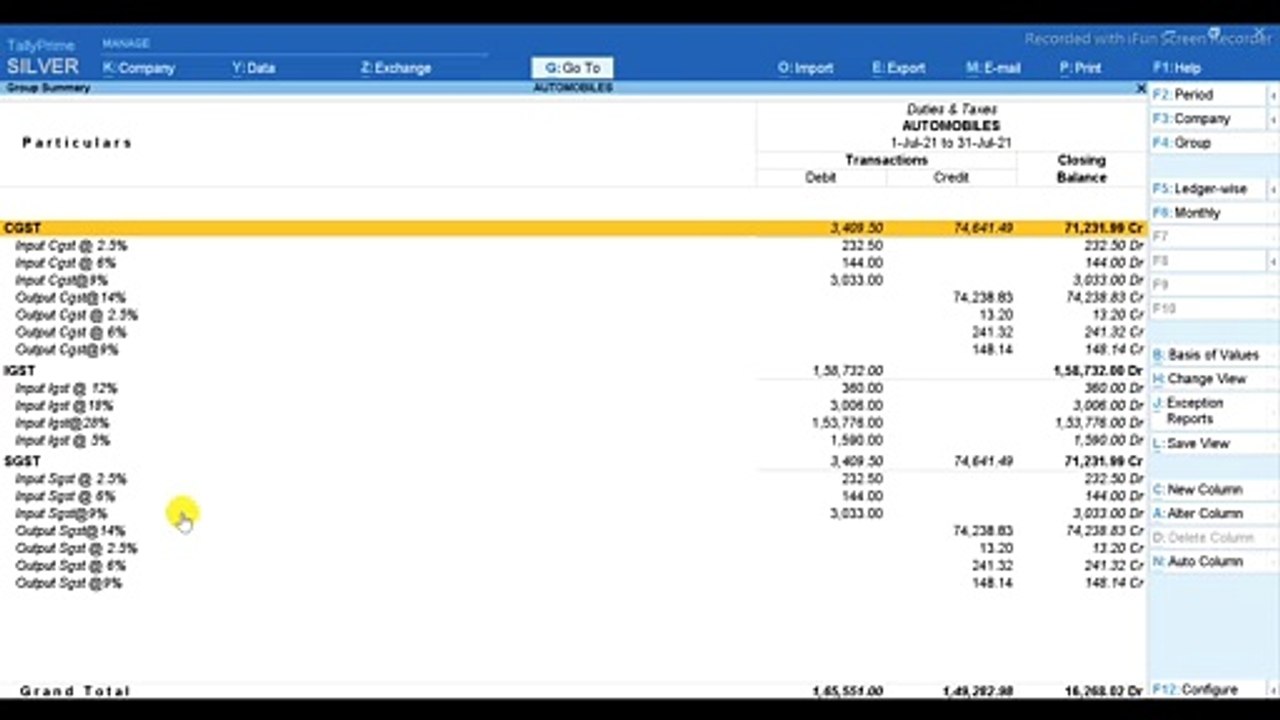Click IGST debit total 1,58,732.00
Image resolution: width=1280 pixels, height=720 pixels.
(x=848, y=371)
